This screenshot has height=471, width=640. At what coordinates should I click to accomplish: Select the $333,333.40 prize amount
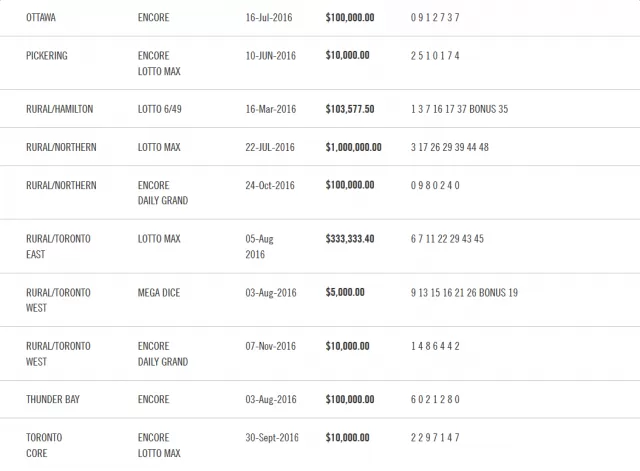pyautogui.click(x=350, y=239)
